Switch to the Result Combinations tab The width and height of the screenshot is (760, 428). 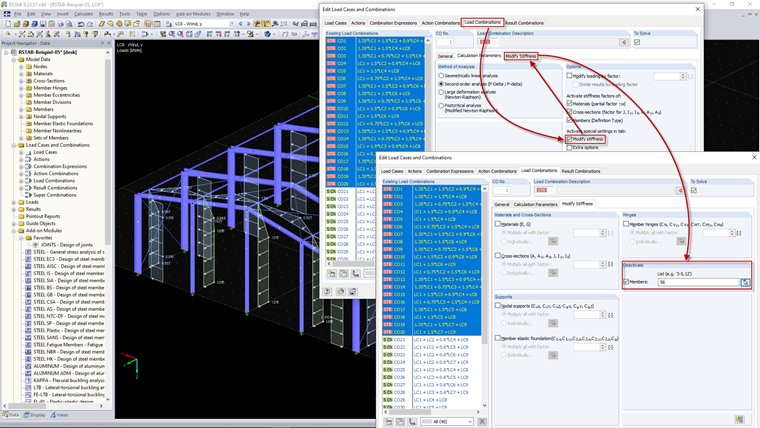581,171
